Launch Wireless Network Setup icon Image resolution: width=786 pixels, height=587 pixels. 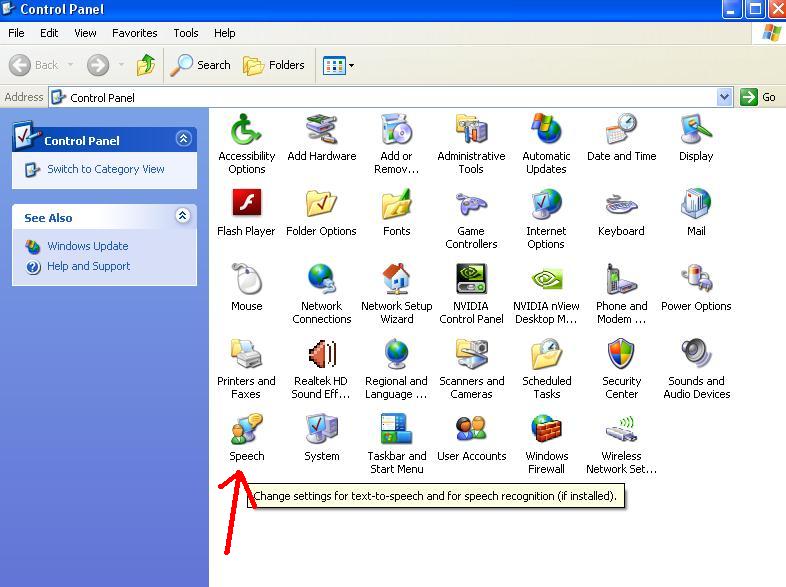(x=622, y=430)
